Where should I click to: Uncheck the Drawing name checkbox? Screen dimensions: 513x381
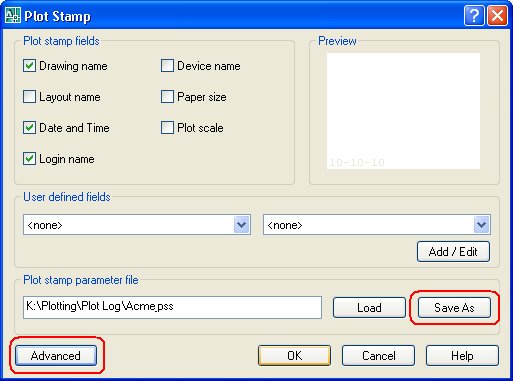pos(29,66)
